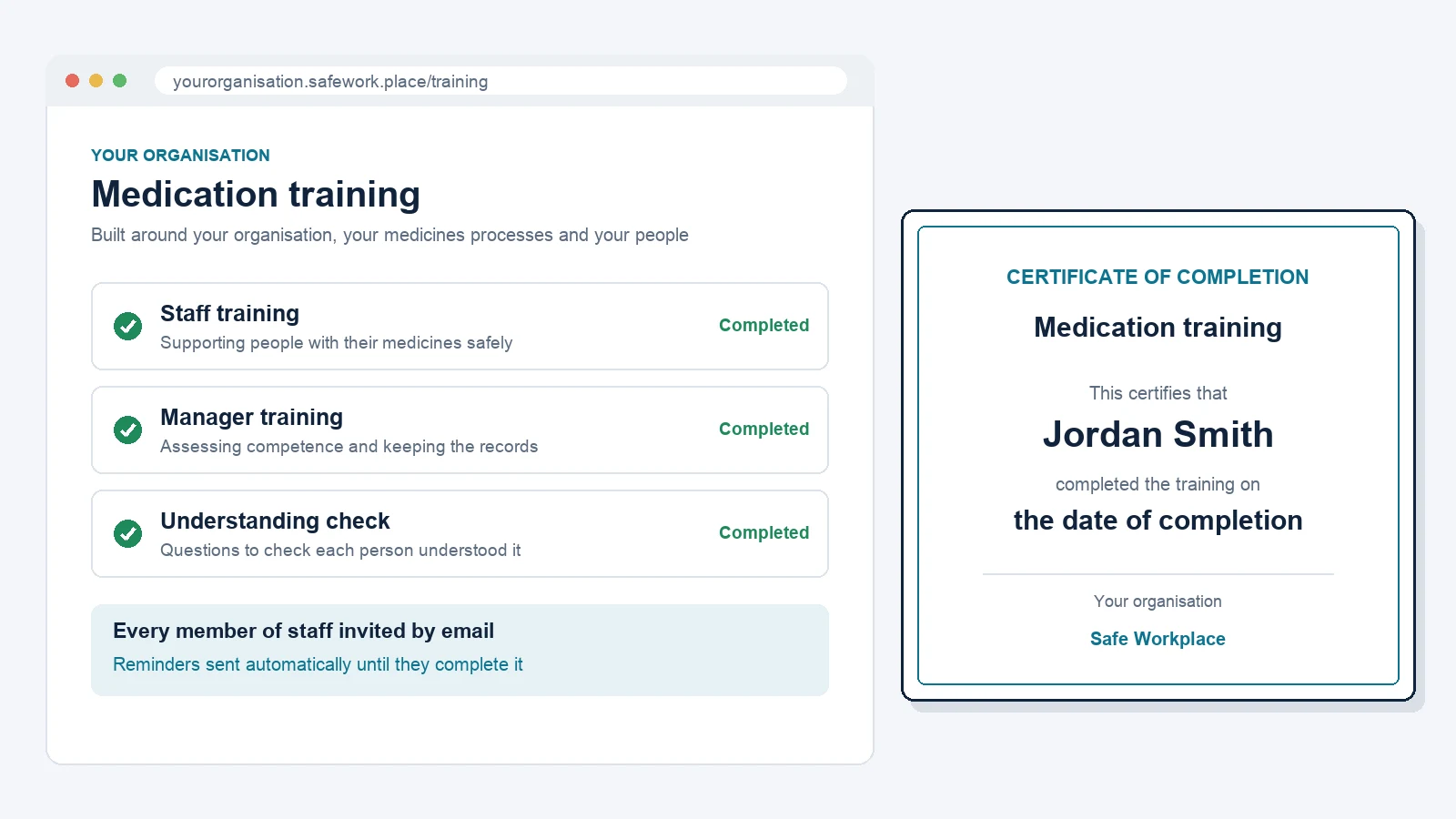The image size is (1456, 819).
Task: Click the 'YOUR ORGANISATION' label above the heading
Action: point(180,156)
